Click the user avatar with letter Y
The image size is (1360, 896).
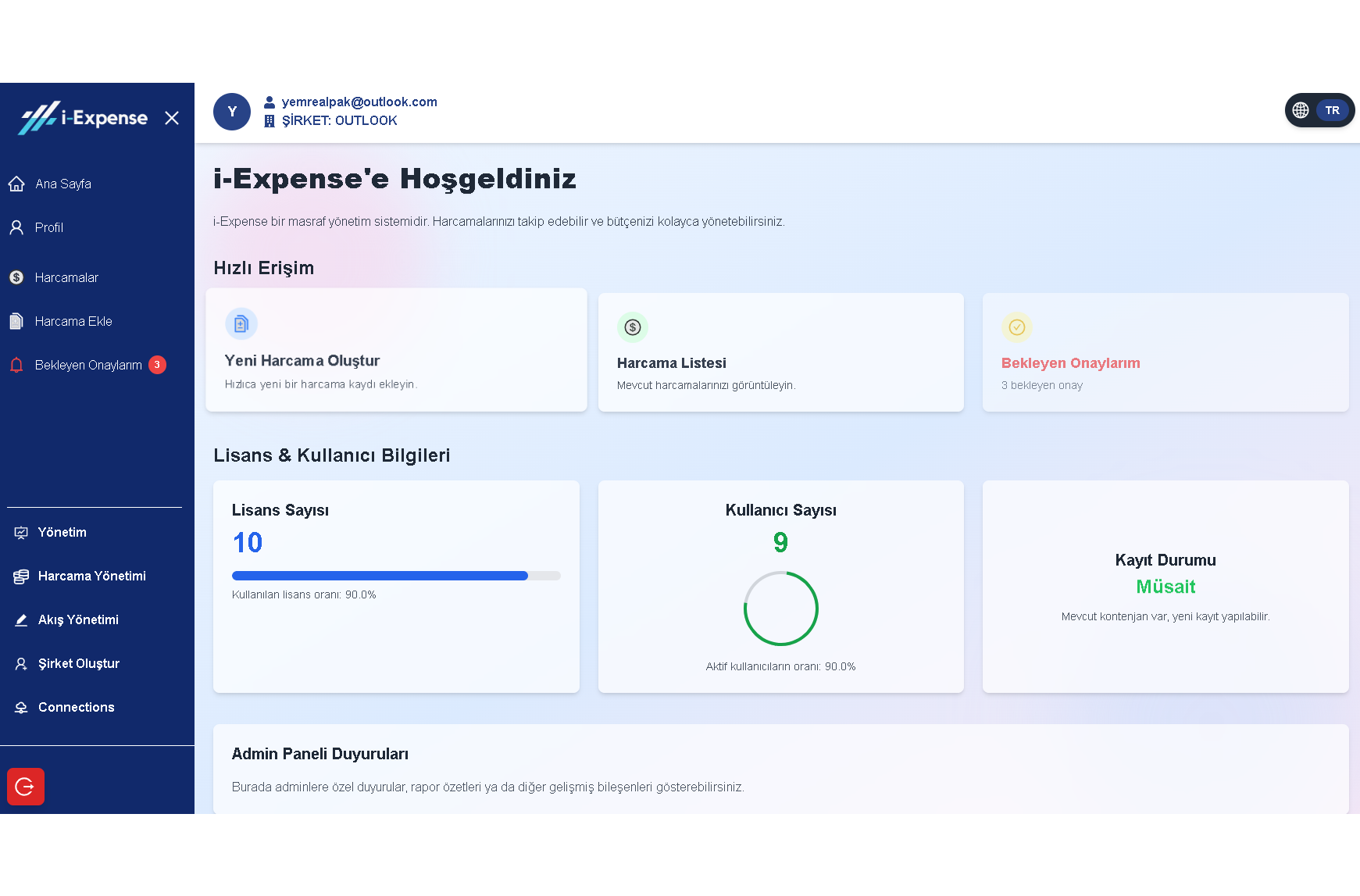pyautogui.click(x=232, y=112)
